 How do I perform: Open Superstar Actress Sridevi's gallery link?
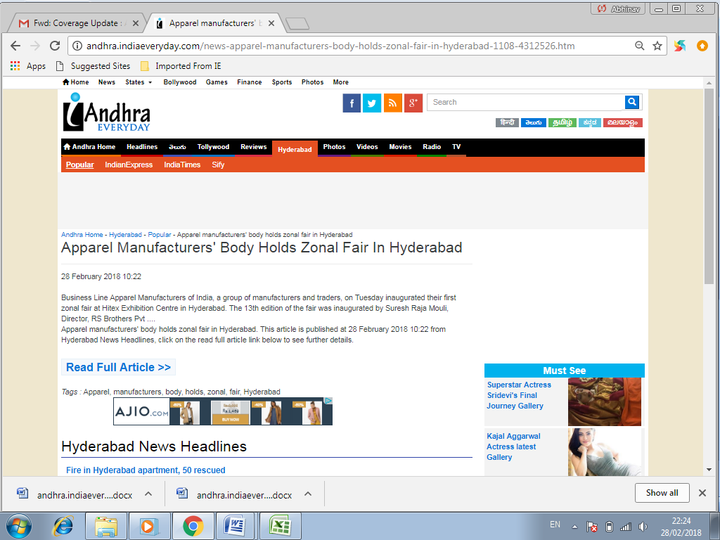pos(519,395)
